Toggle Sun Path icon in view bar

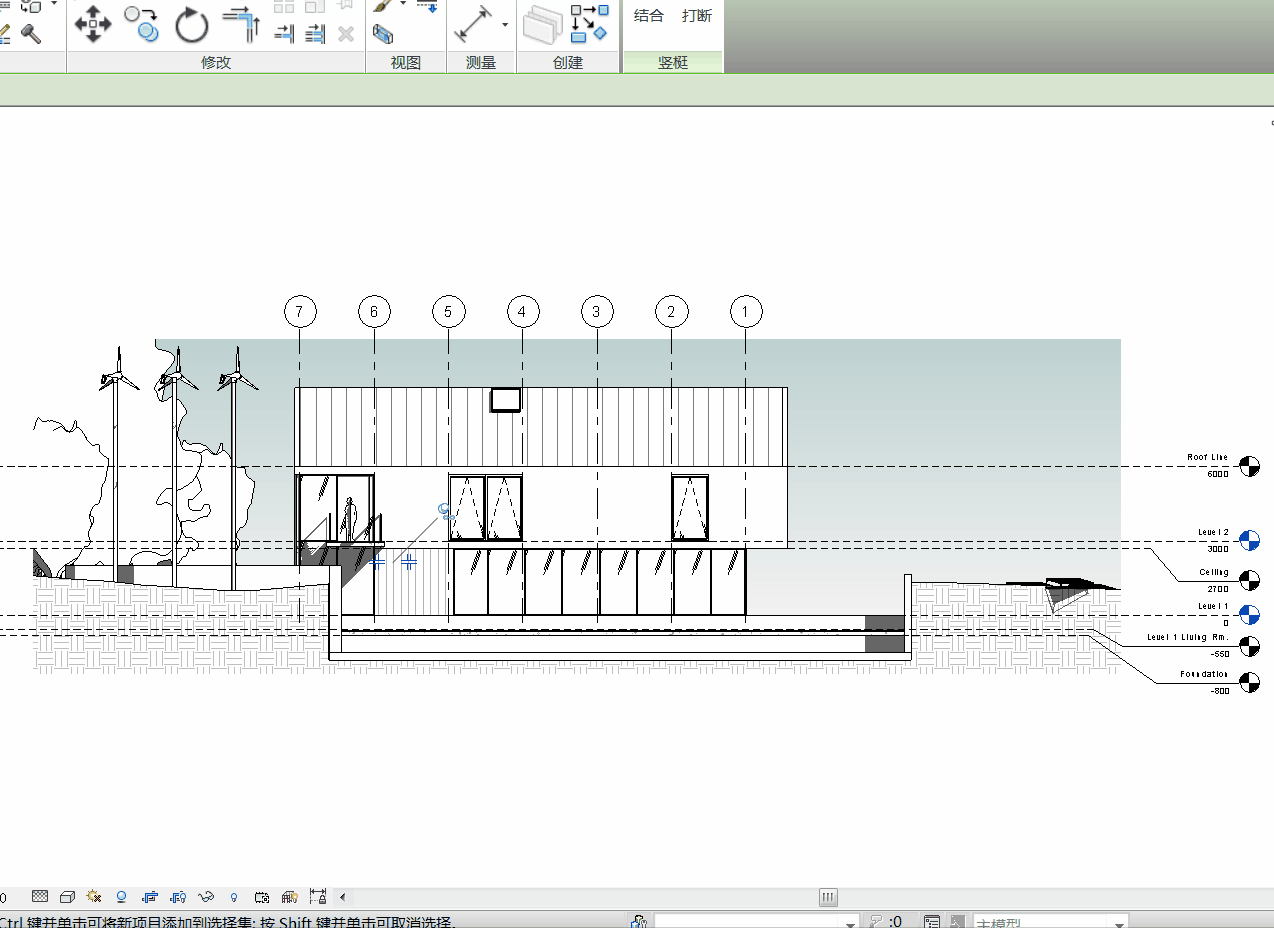(94, 897)
